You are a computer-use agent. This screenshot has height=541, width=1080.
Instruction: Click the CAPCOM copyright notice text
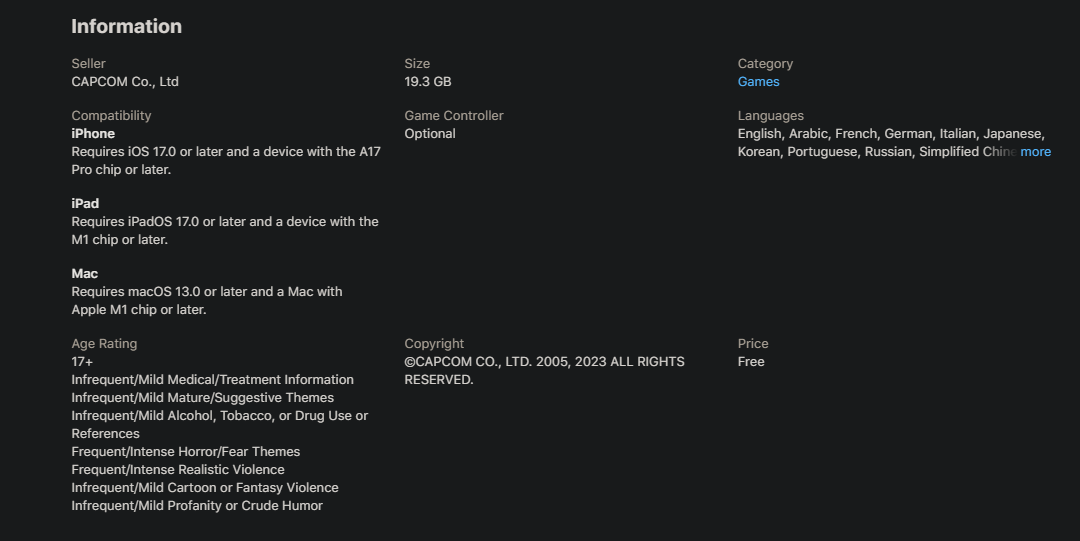coord(544,370)
